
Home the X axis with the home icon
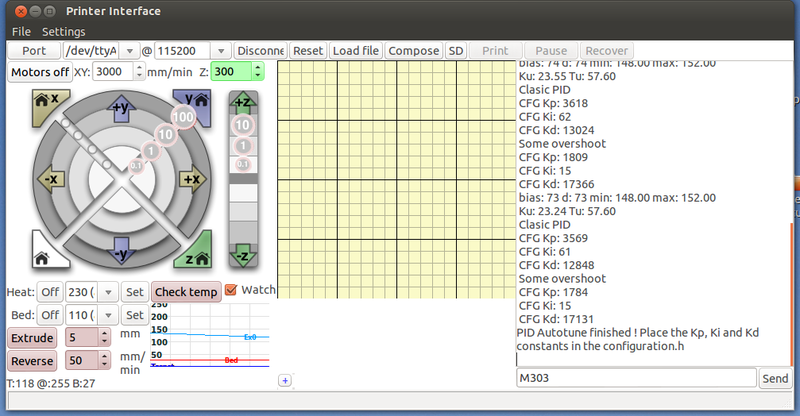pos(47,103)
